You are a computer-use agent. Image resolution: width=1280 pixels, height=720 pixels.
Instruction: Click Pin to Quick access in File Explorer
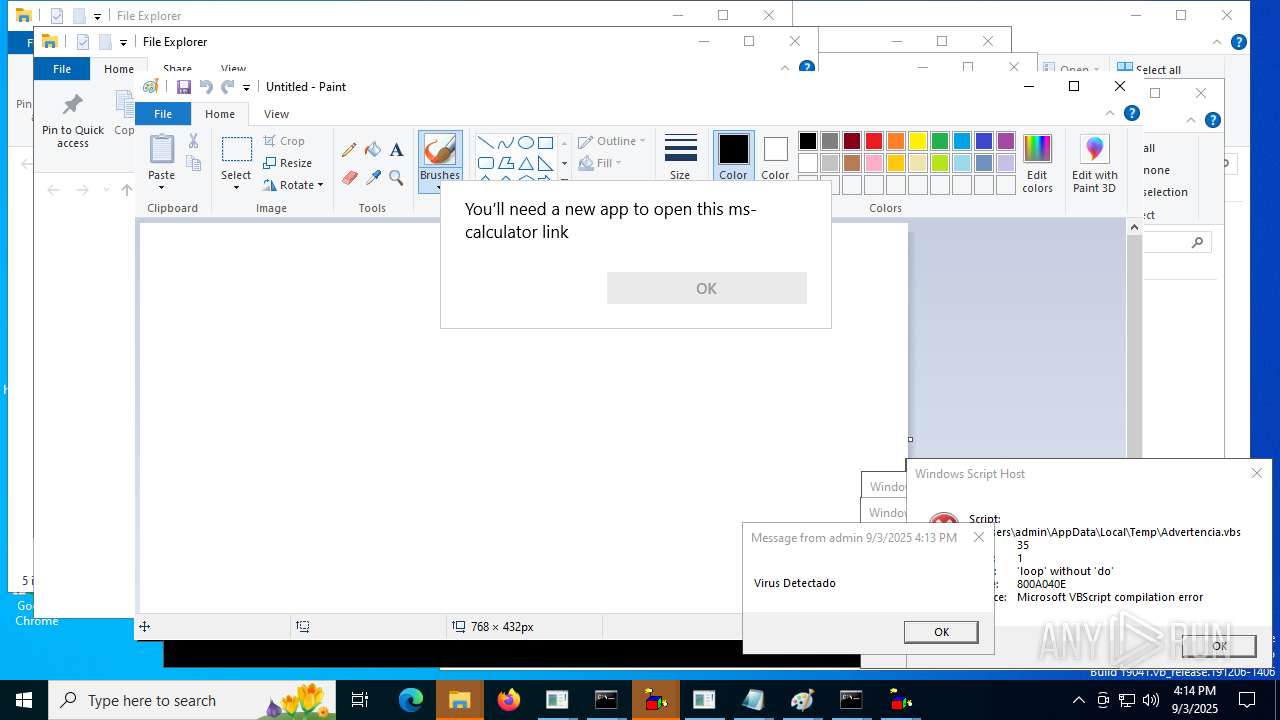point(73,121)
